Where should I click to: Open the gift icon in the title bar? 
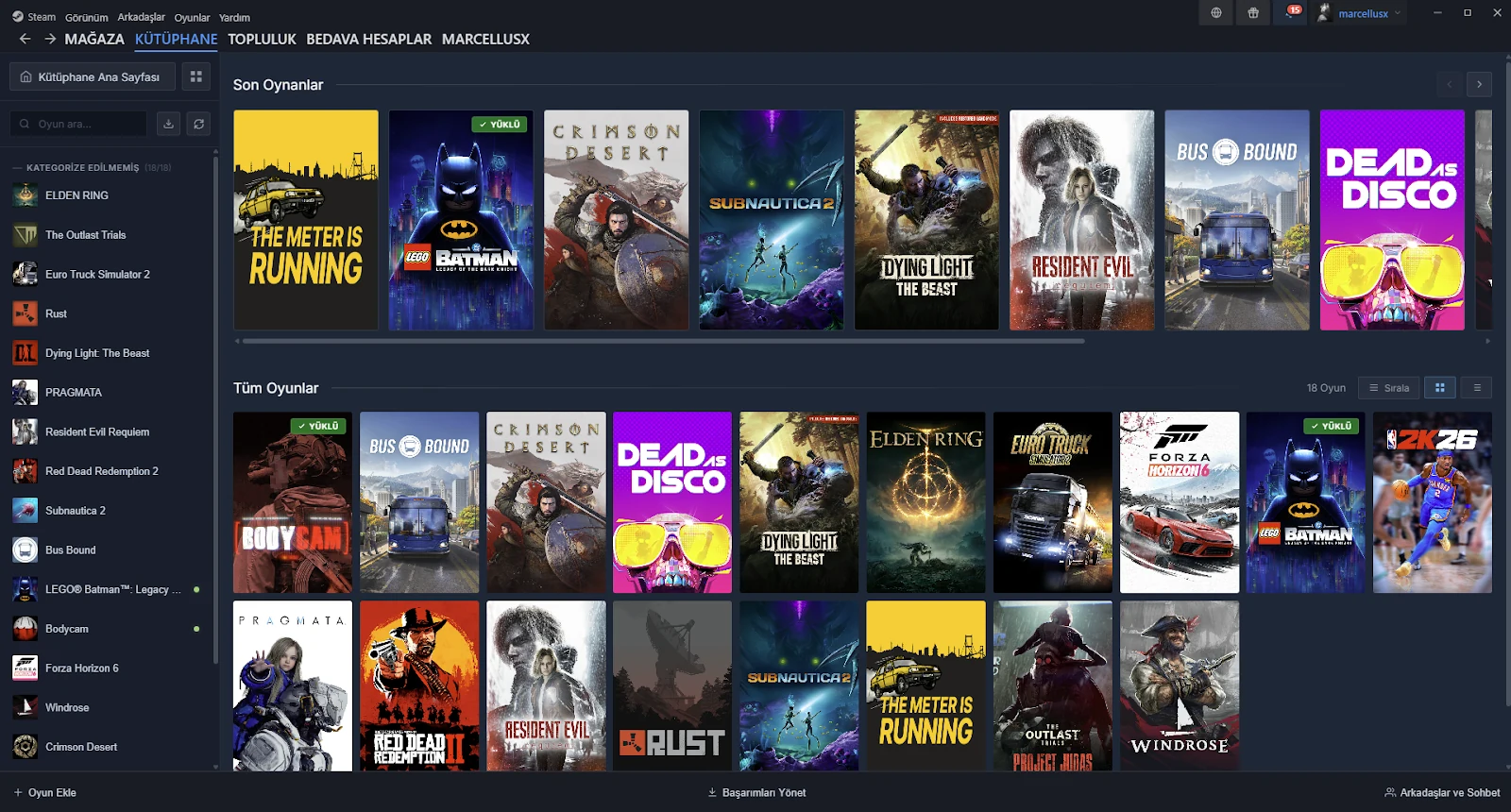click(1253, 13)
